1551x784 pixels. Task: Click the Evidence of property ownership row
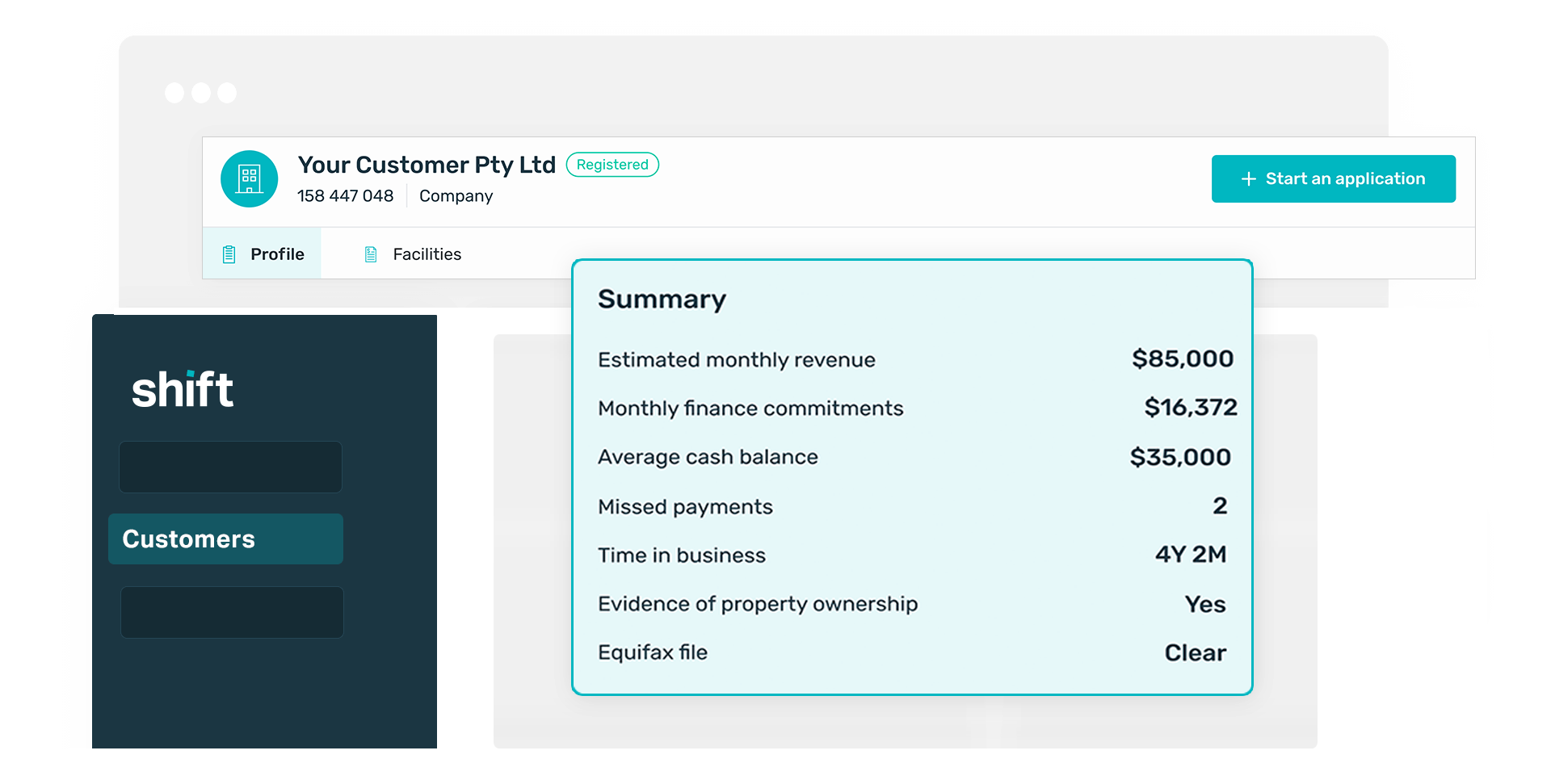coord(912,604)
